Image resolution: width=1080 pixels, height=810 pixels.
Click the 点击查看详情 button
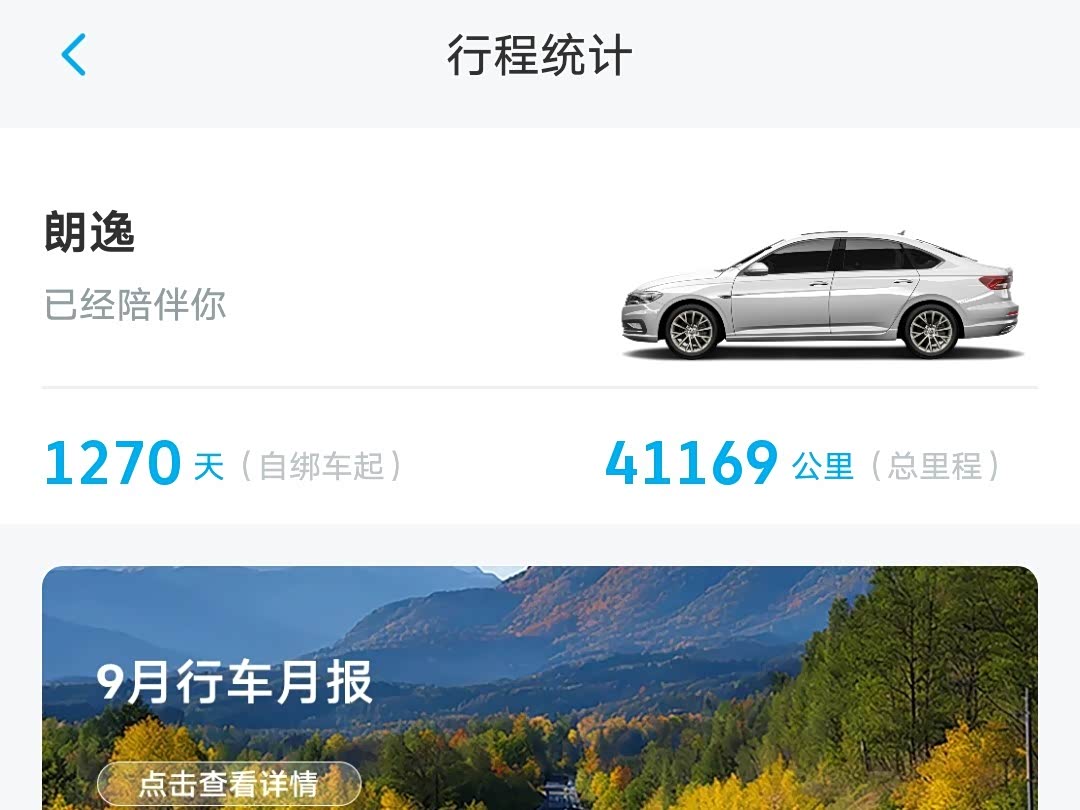[229, 784]
